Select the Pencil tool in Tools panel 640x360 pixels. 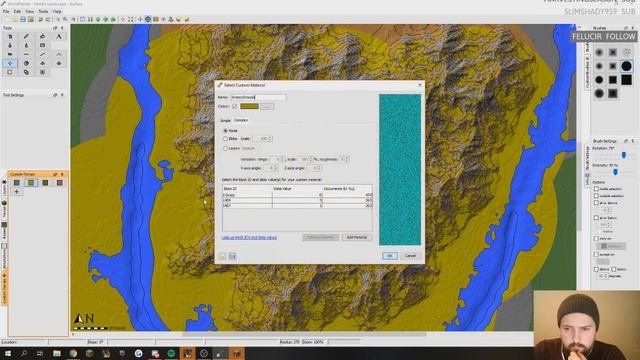tap(26, 36)
